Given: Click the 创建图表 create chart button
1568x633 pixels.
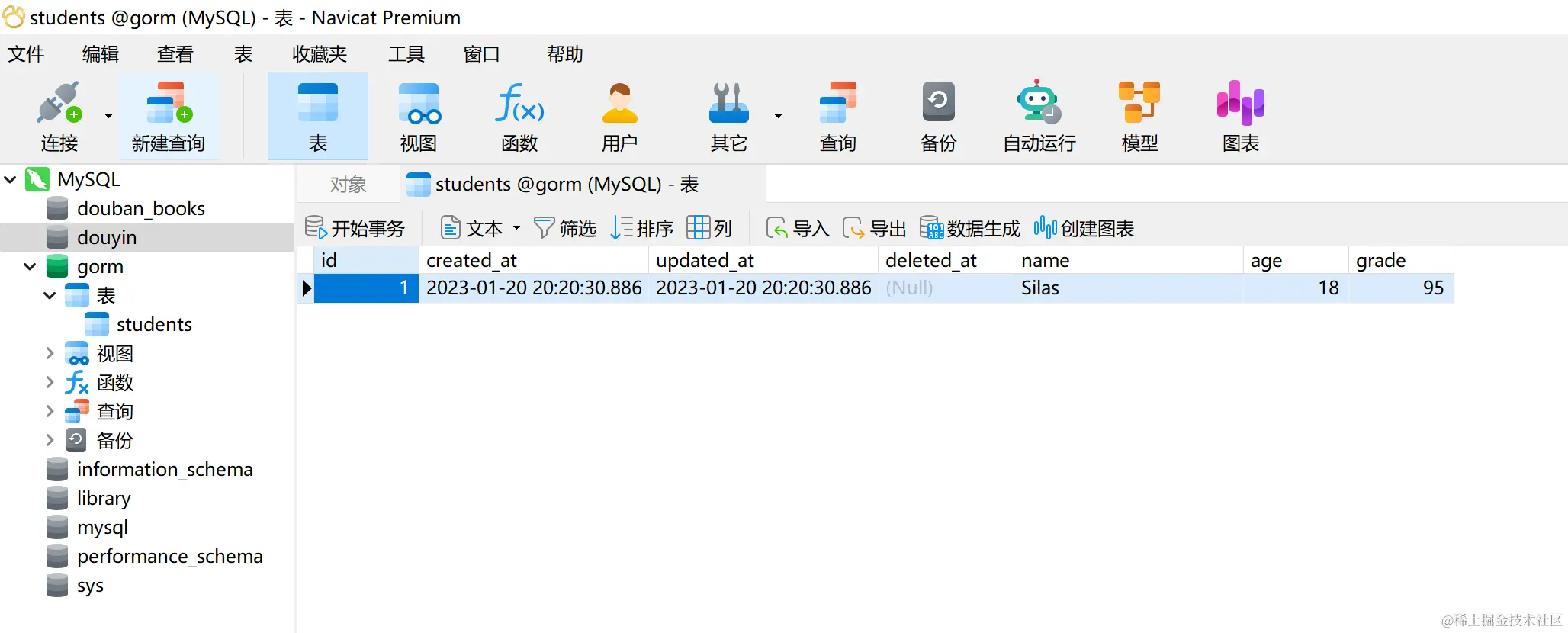Looking at the screenshot, I should pyautogui.click(x=1084, y=228).
